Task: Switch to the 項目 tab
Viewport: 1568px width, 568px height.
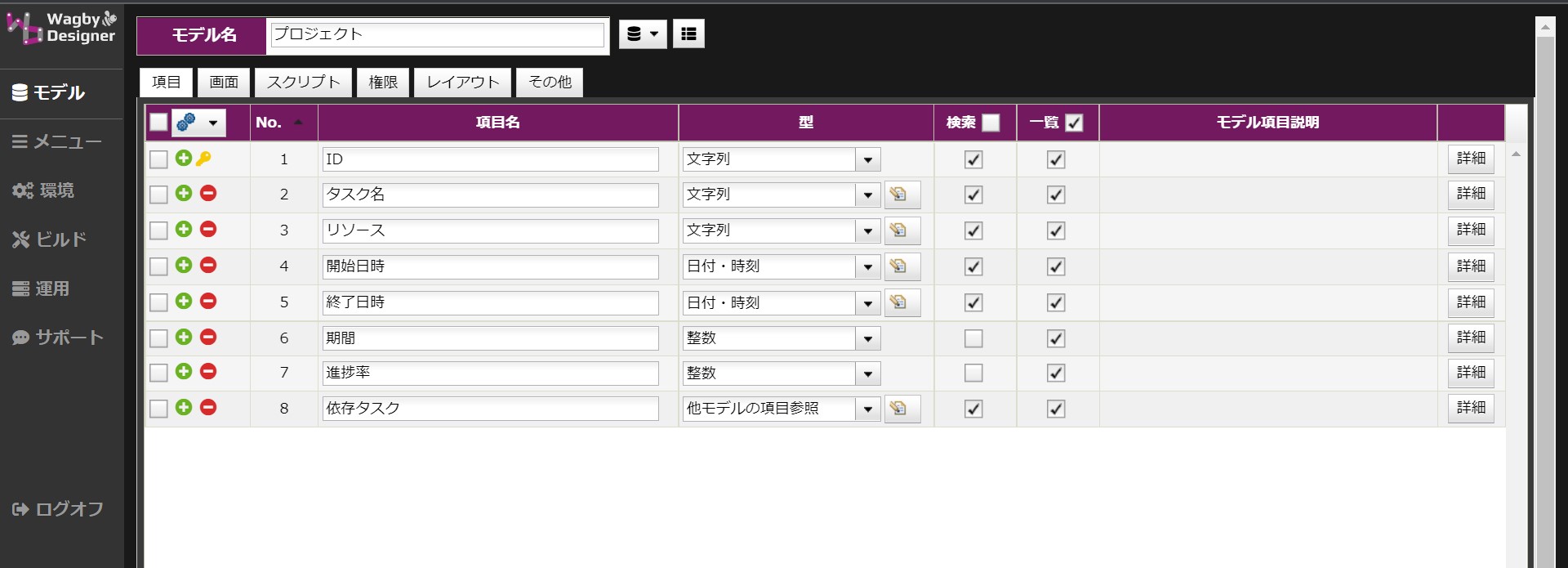Action: point(166,82)
